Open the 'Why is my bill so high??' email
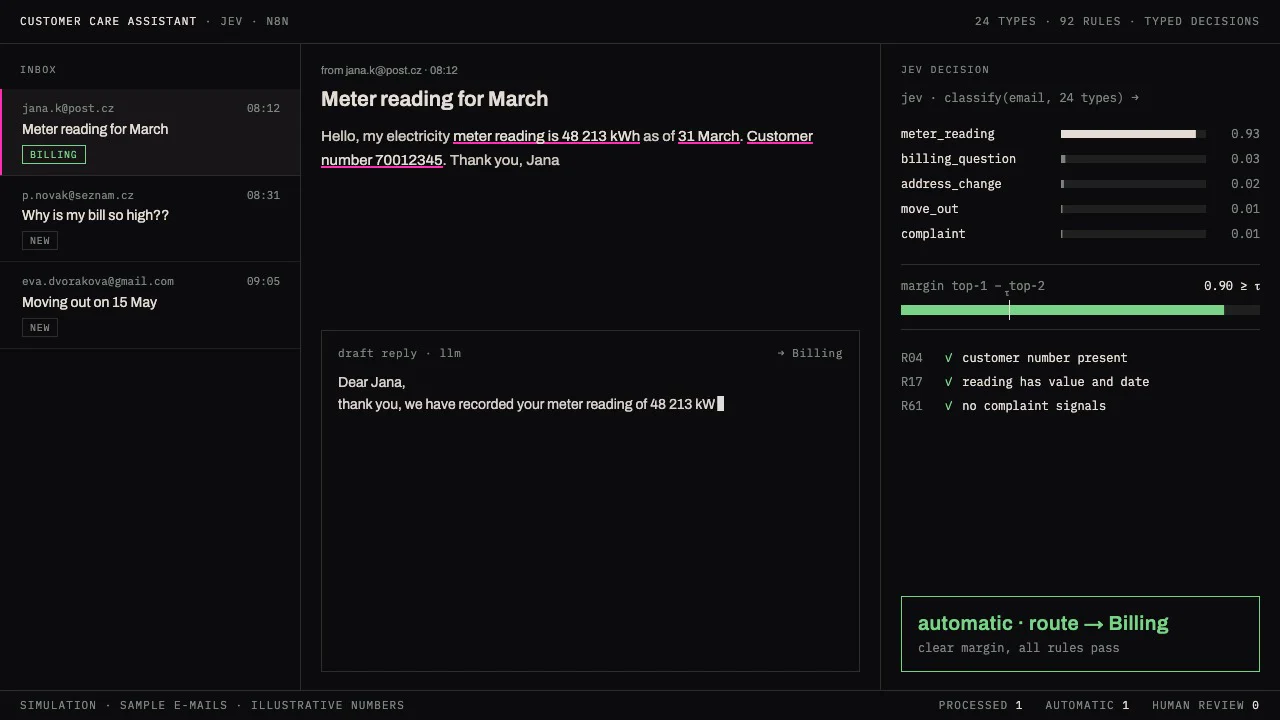Image resolution: width=1280 pixels, height=720 pixels. point(150,219)
